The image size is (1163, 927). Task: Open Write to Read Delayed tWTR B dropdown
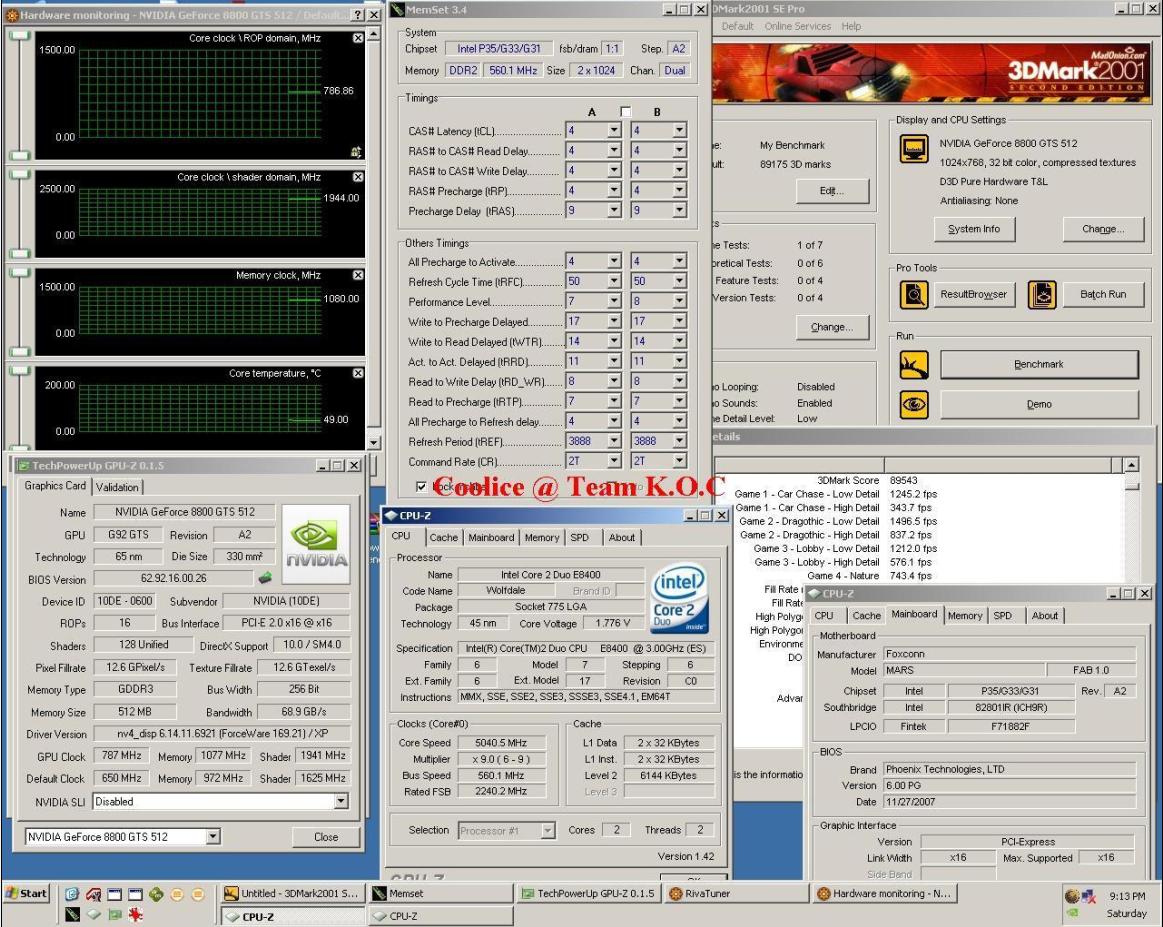679,341
